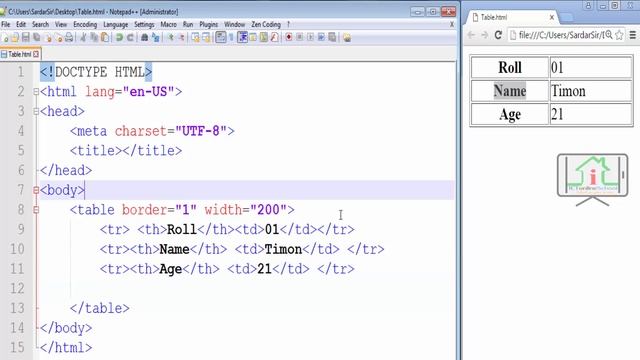The image size is (640, 360).
Task: Click the Chrome user profile icon
Action: tap(588, 5)
